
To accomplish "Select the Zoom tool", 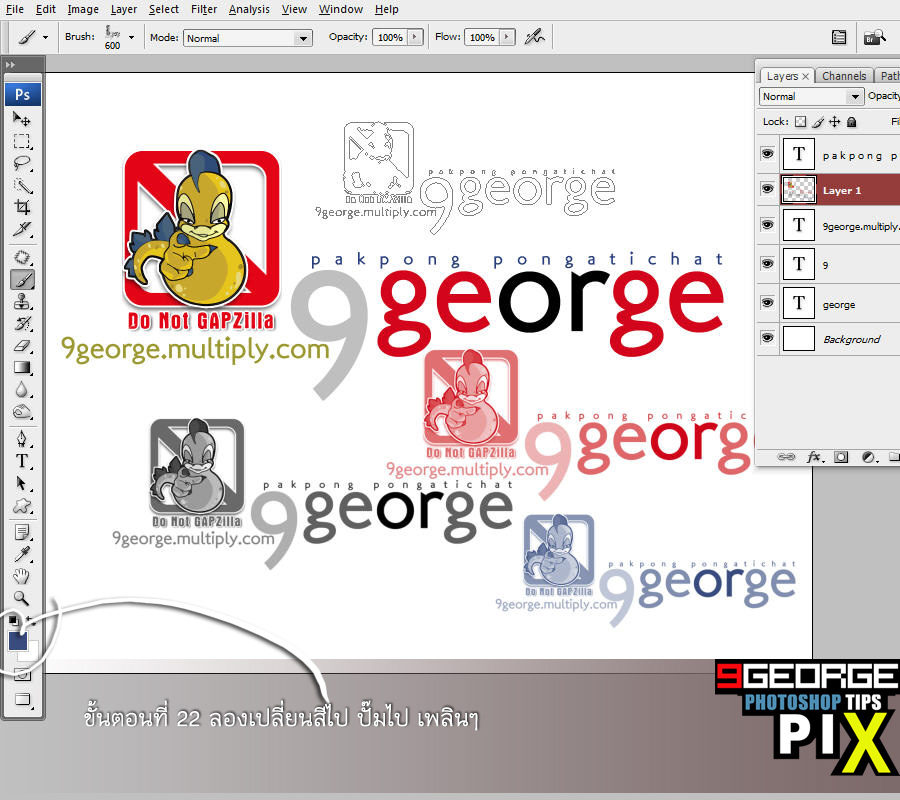I will pos(22,598).
